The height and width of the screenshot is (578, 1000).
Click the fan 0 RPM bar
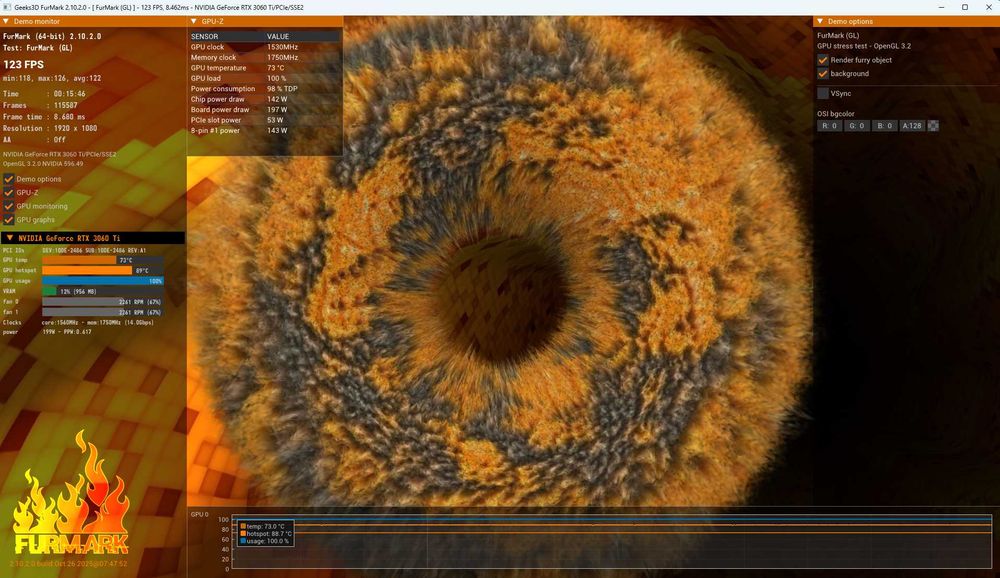[x=103, y=302]
